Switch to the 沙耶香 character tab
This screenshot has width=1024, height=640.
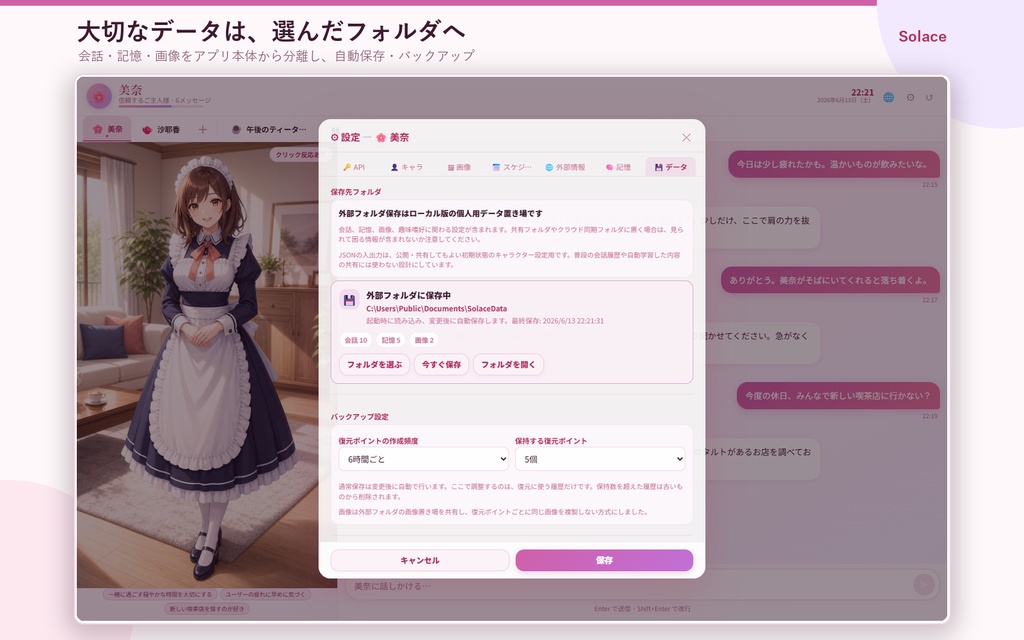pos(161,129)
